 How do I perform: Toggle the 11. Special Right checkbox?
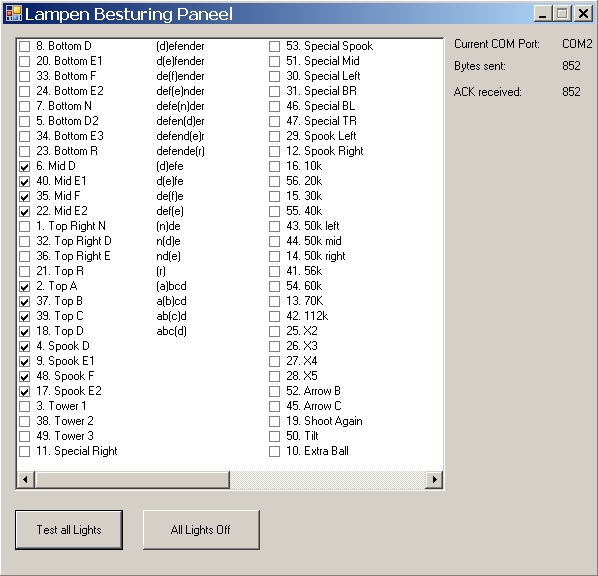click(24, 452)
